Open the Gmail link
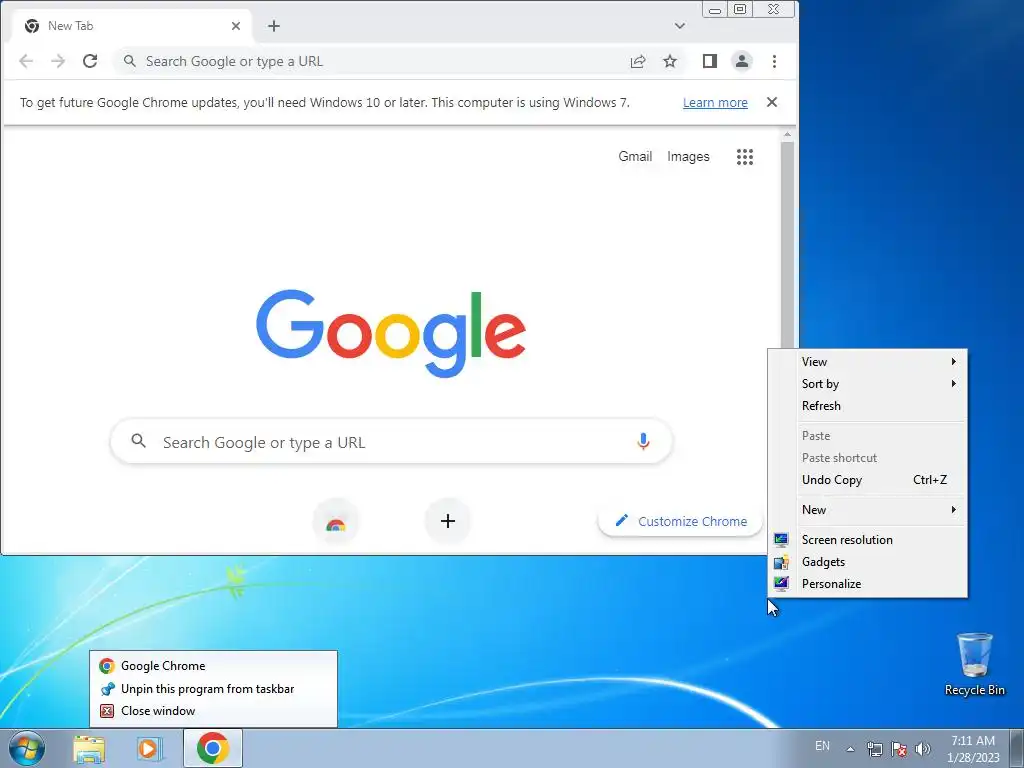Screen dimensions: 1024x768 click(635, 157)
